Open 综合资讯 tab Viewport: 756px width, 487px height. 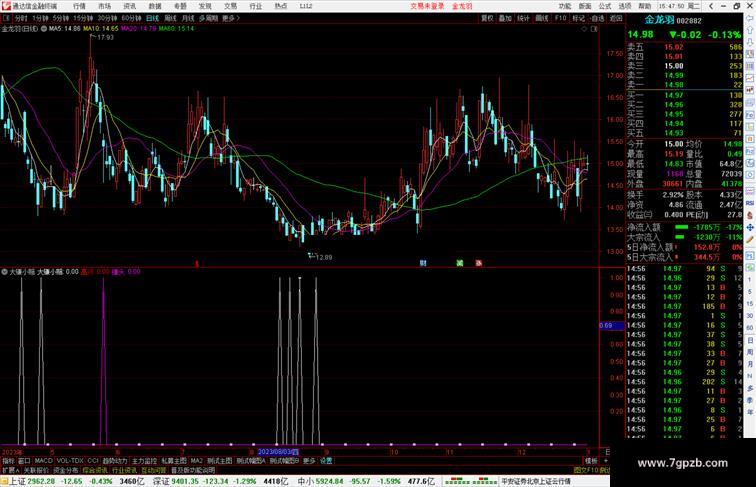point(95,470)
